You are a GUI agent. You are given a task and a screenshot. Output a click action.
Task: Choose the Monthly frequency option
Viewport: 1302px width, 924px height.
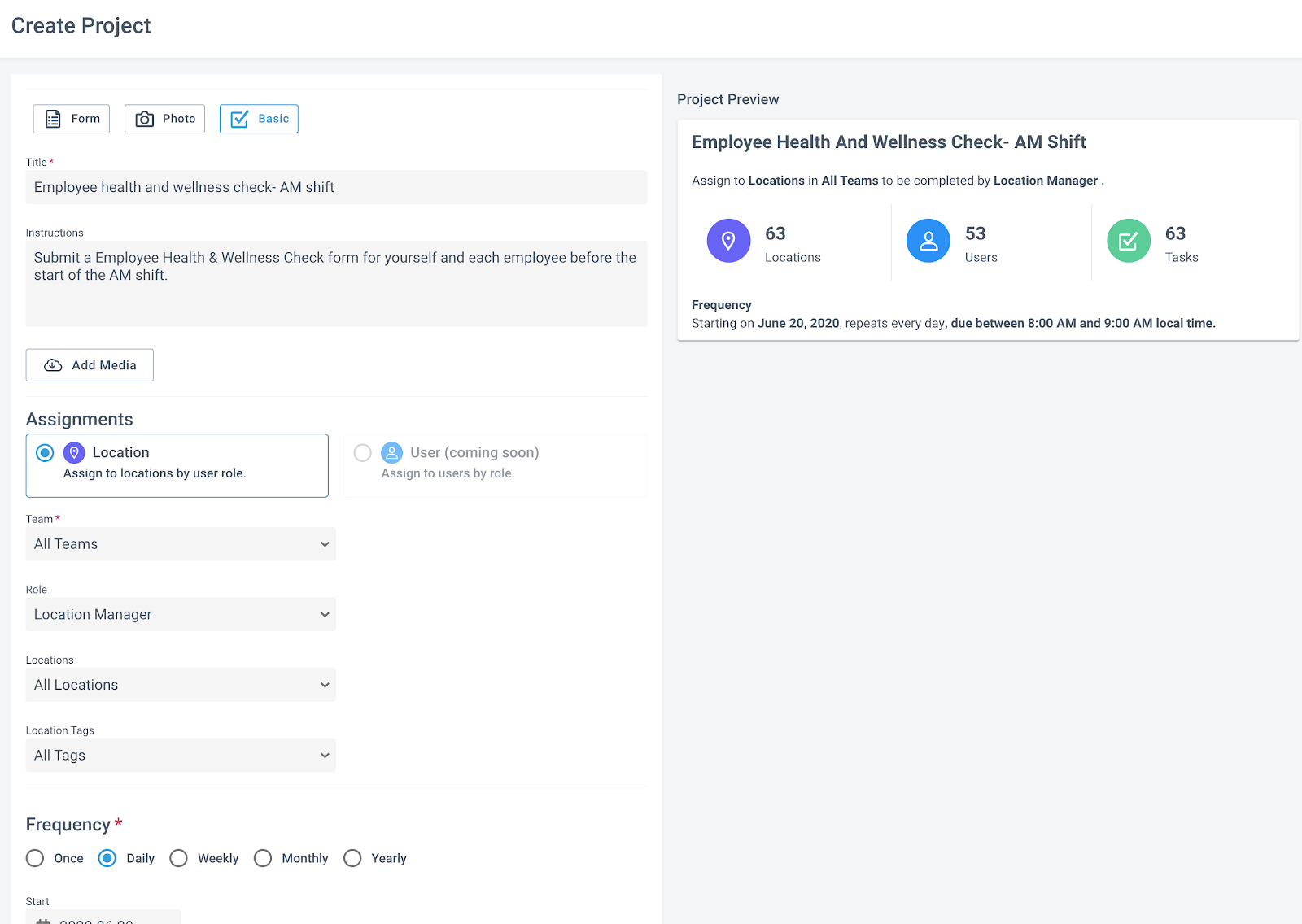pyautogui.click(x=263, y=858)
